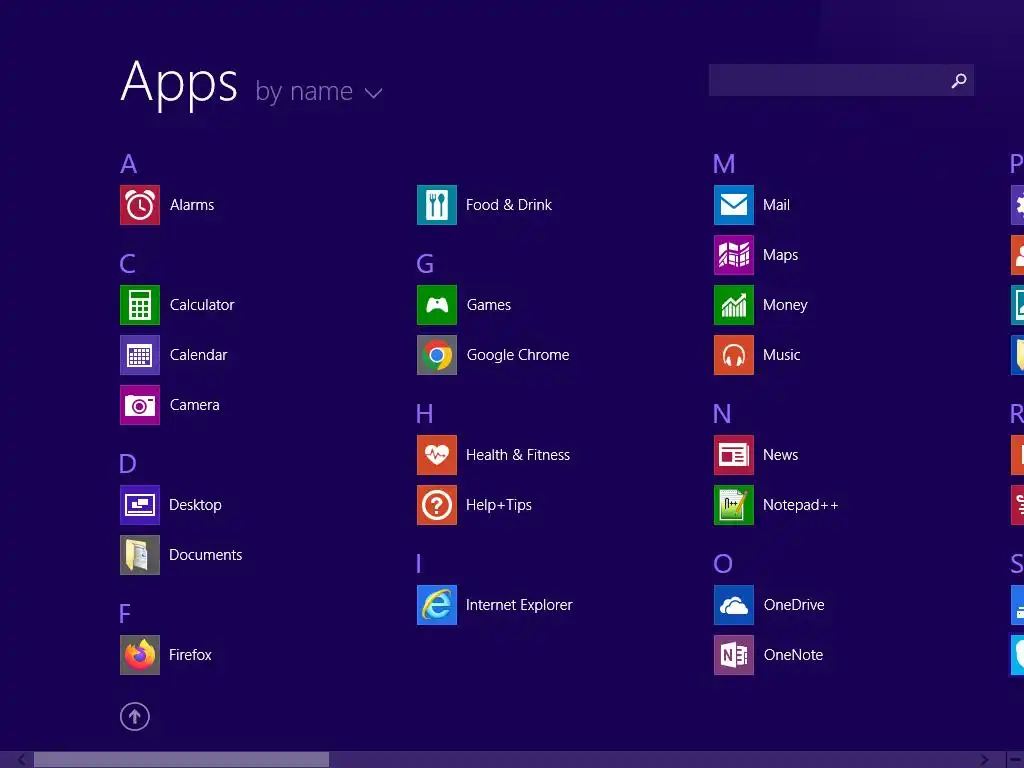Select the letter N group header
This screenshot has width=1024, height=768.
(722, 414)
